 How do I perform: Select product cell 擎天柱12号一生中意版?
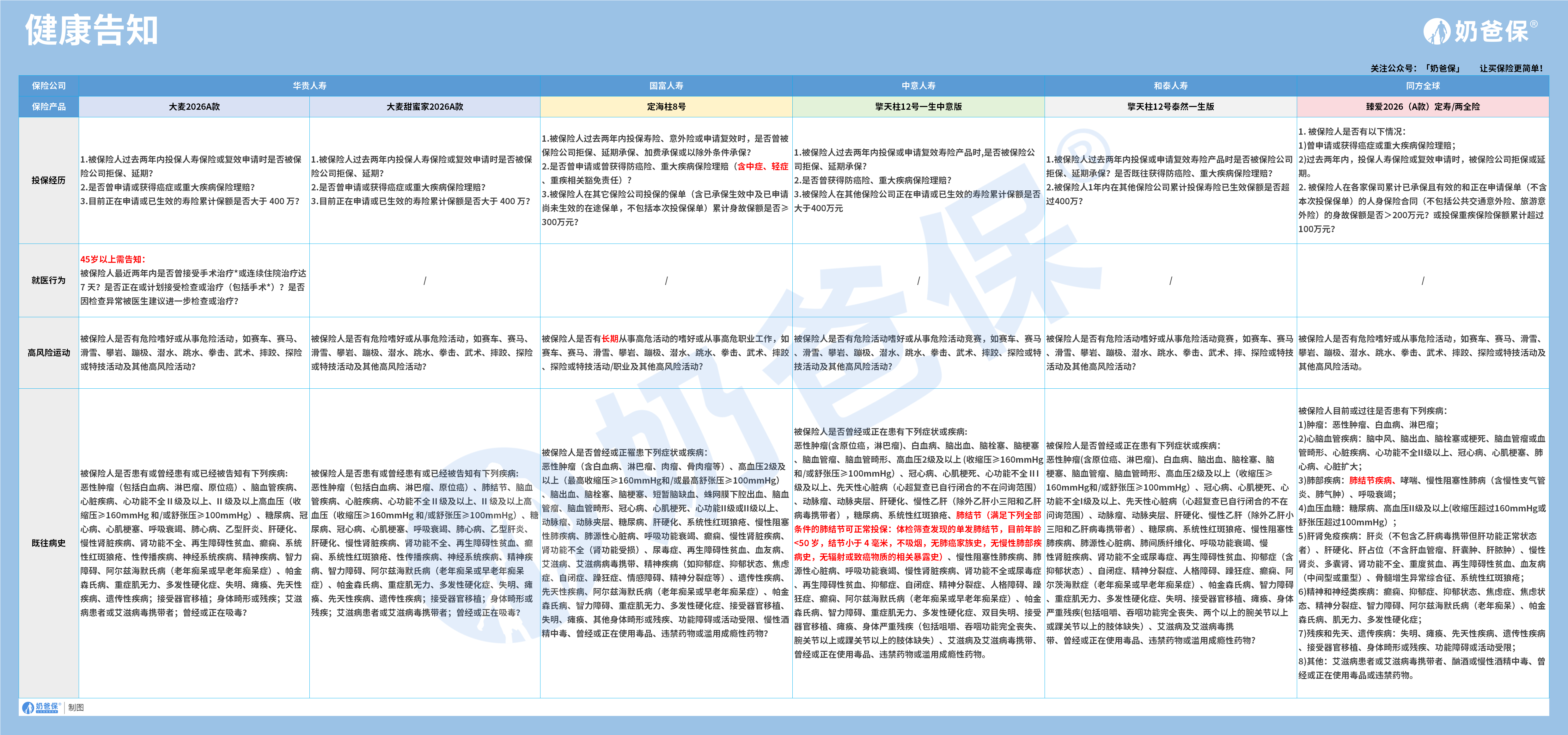pos(918,107)
